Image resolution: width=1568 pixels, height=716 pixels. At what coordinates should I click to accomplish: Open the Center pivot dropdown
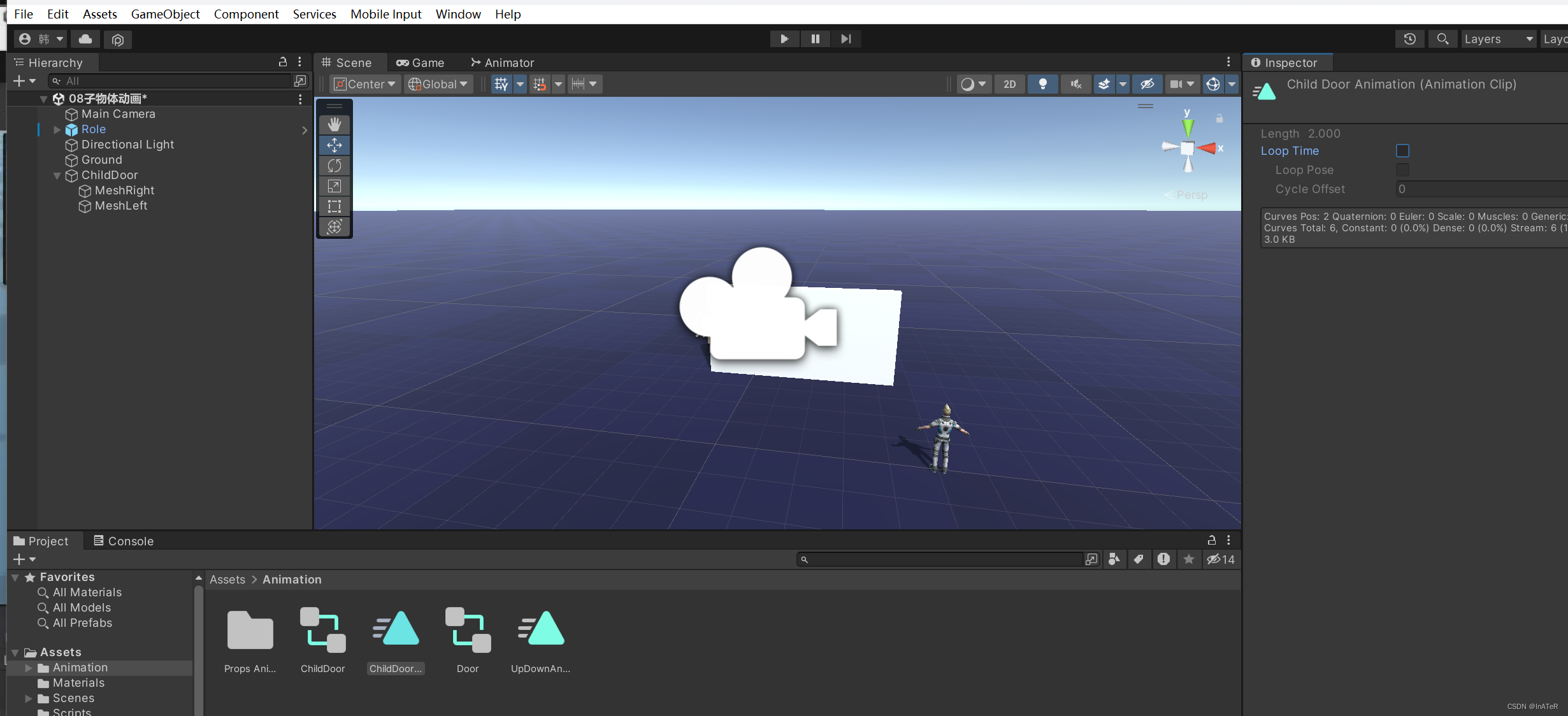click(365, 84)
